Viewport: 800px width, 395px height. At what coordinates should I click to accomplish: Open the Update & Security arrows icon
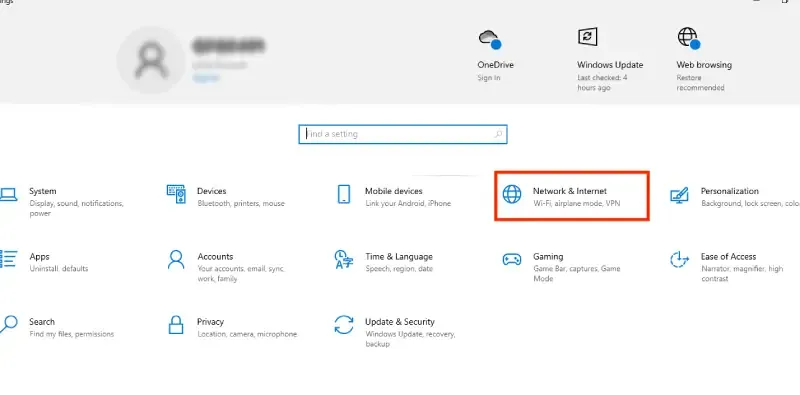click(344, 325)
